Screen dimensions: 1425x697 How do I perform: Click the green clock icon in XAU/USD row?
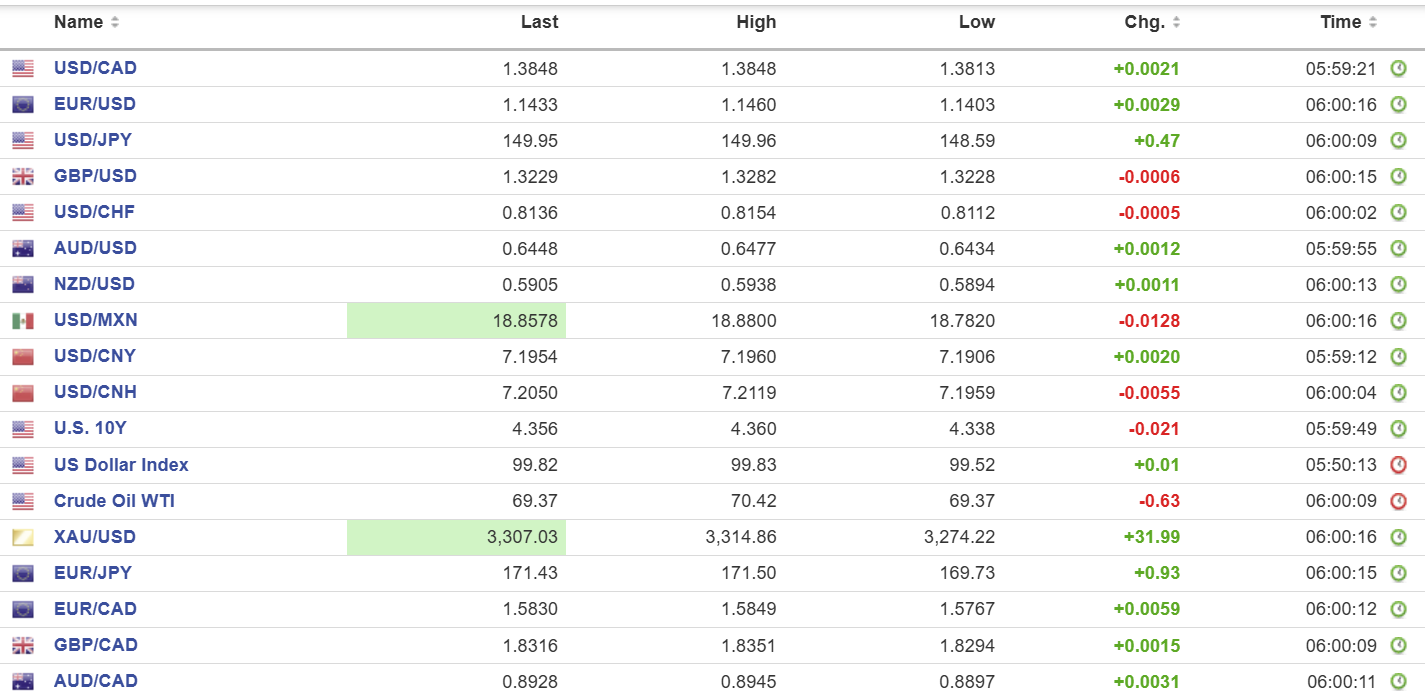tap(1399, 537)
